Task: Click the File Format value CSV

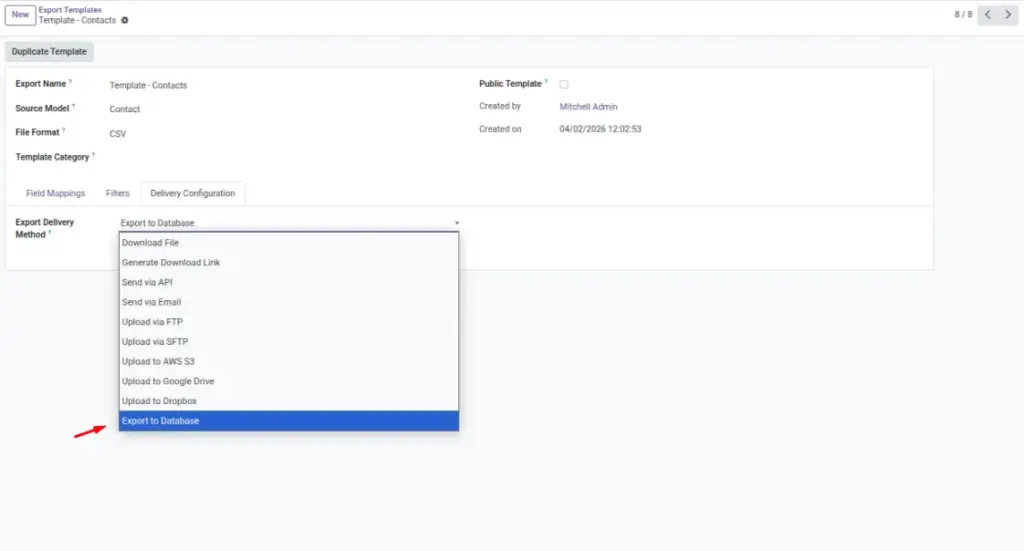Action: pos(118,134)
